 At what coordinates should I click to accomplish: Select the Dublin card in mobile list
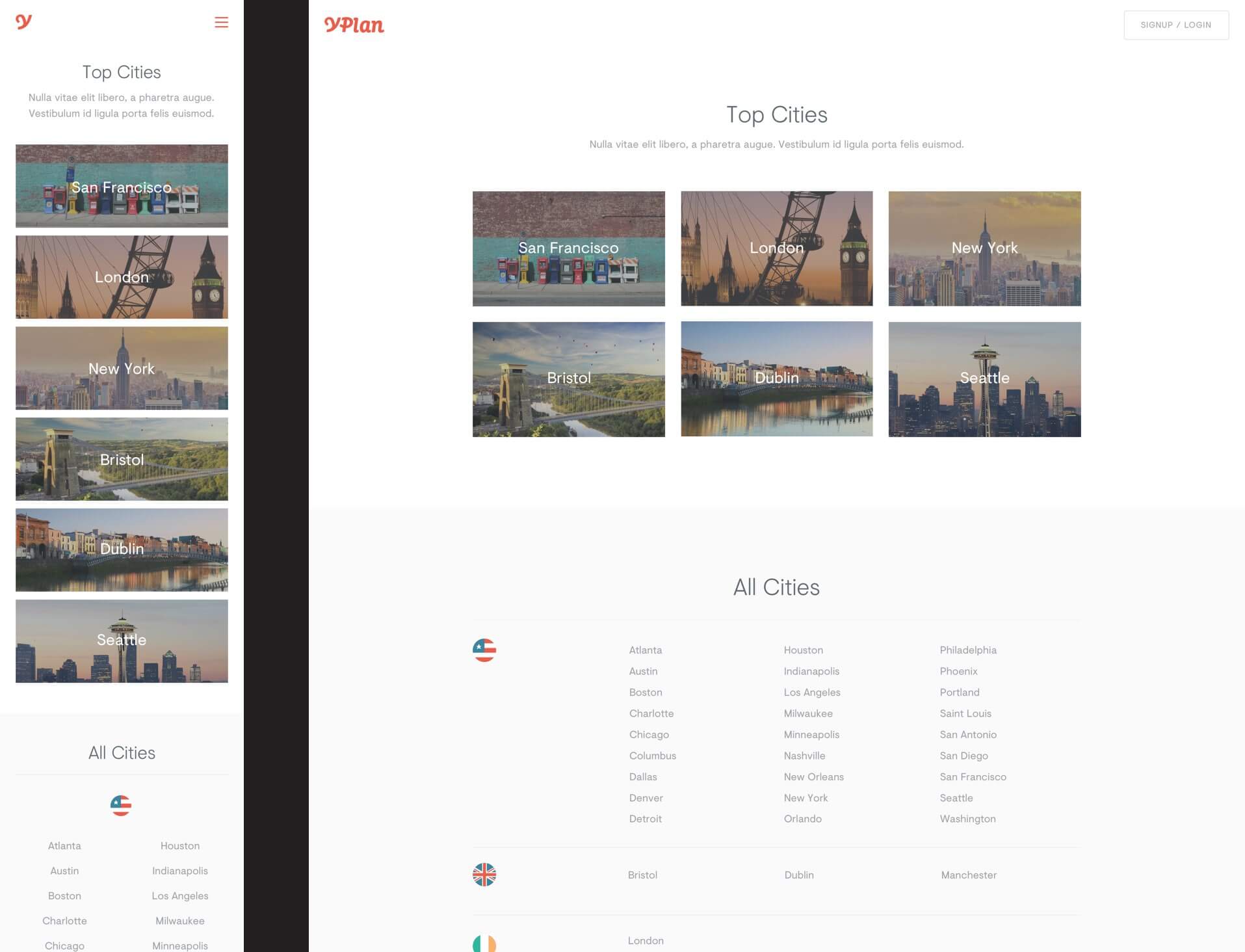point(122,549)
